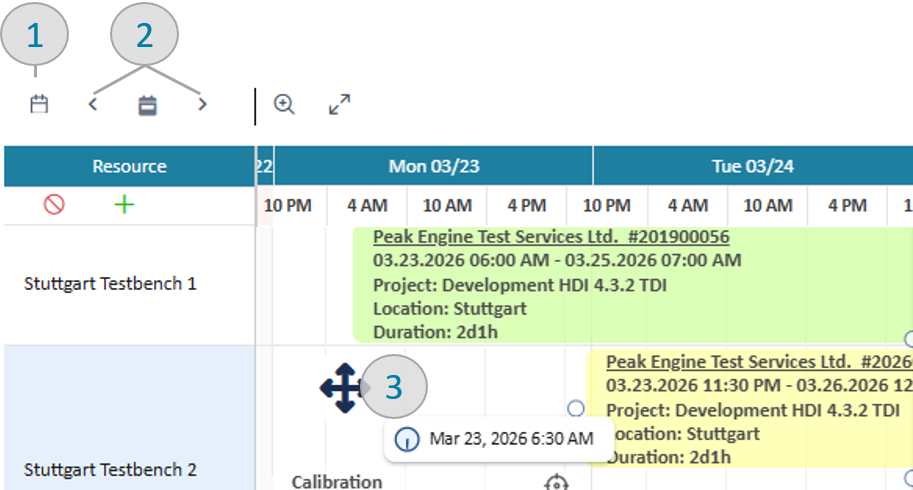Open the date picker calendar icon
This screenshot has height=490, width=913.
click(x=39, y=105)
